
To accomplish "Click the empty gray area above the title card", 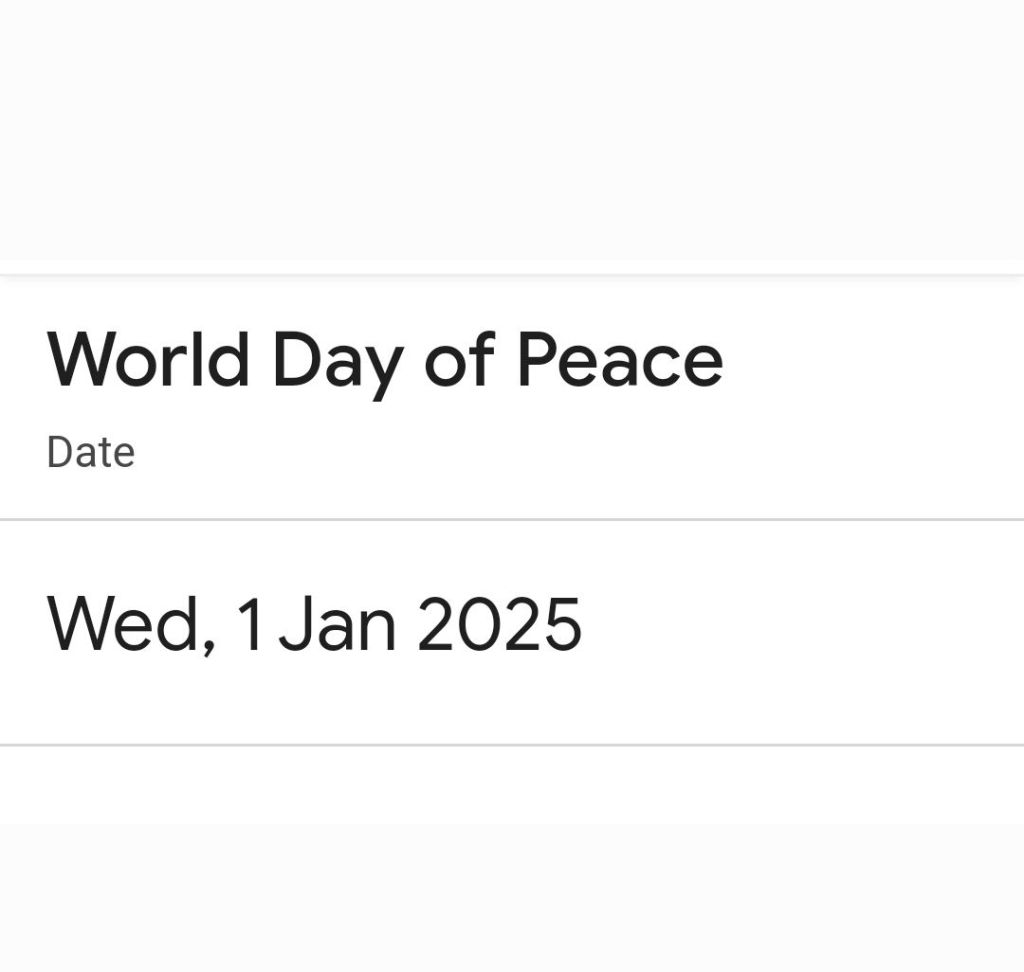I will (x=512, y=130).
